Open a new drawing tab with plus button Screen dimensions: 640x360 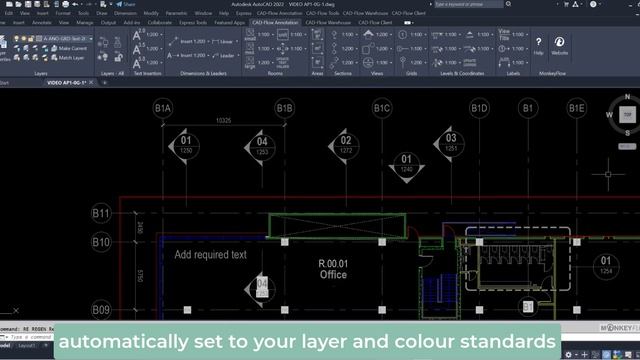[104, 83]
